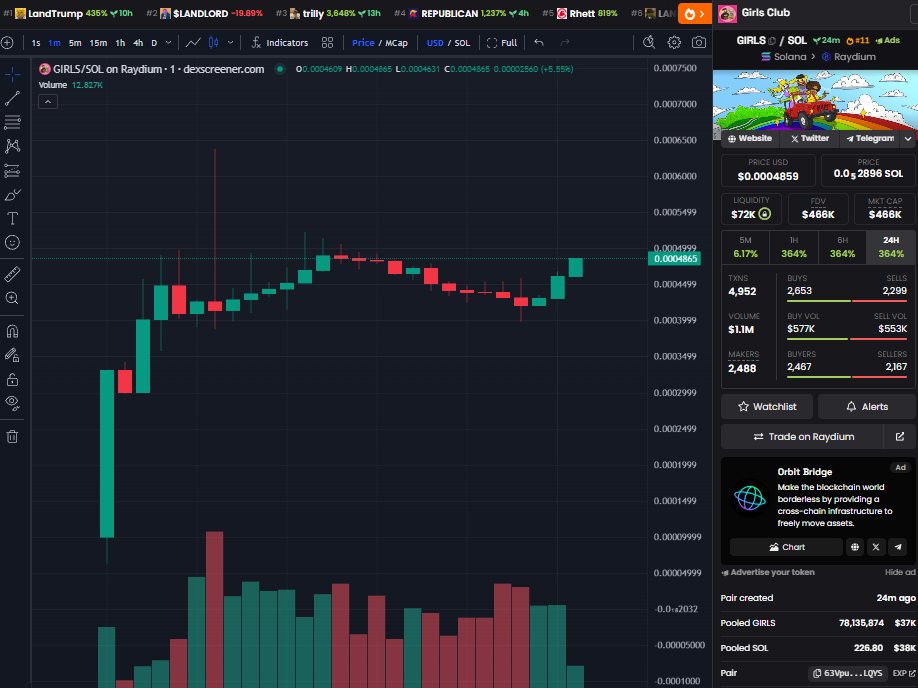Switch chart to line style
This screenshot has width=918, height=688.
click(x=193, y=43)
